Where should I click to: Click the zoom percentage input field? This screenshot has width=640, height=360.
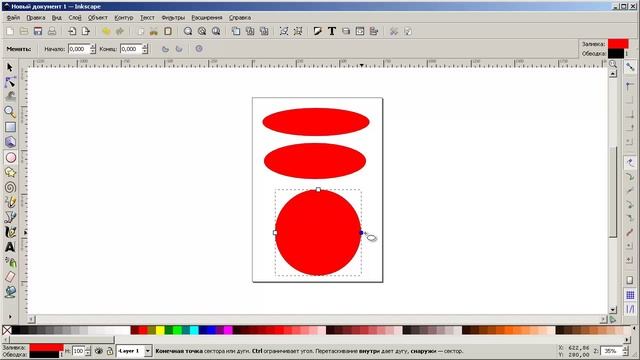[611, 351]
